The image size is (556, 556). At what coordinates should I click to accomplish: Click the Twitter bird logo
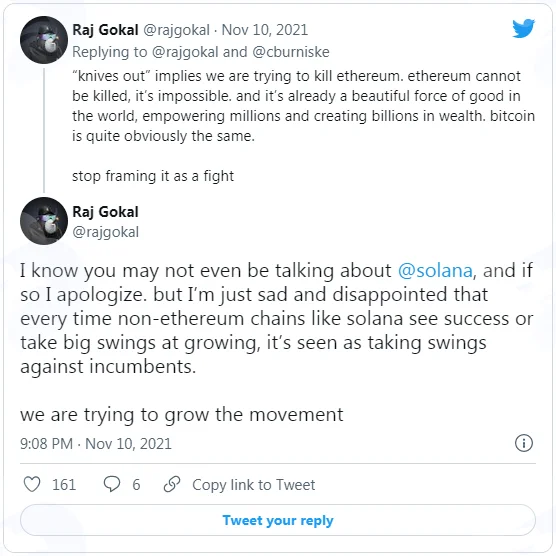coord(523,28)
